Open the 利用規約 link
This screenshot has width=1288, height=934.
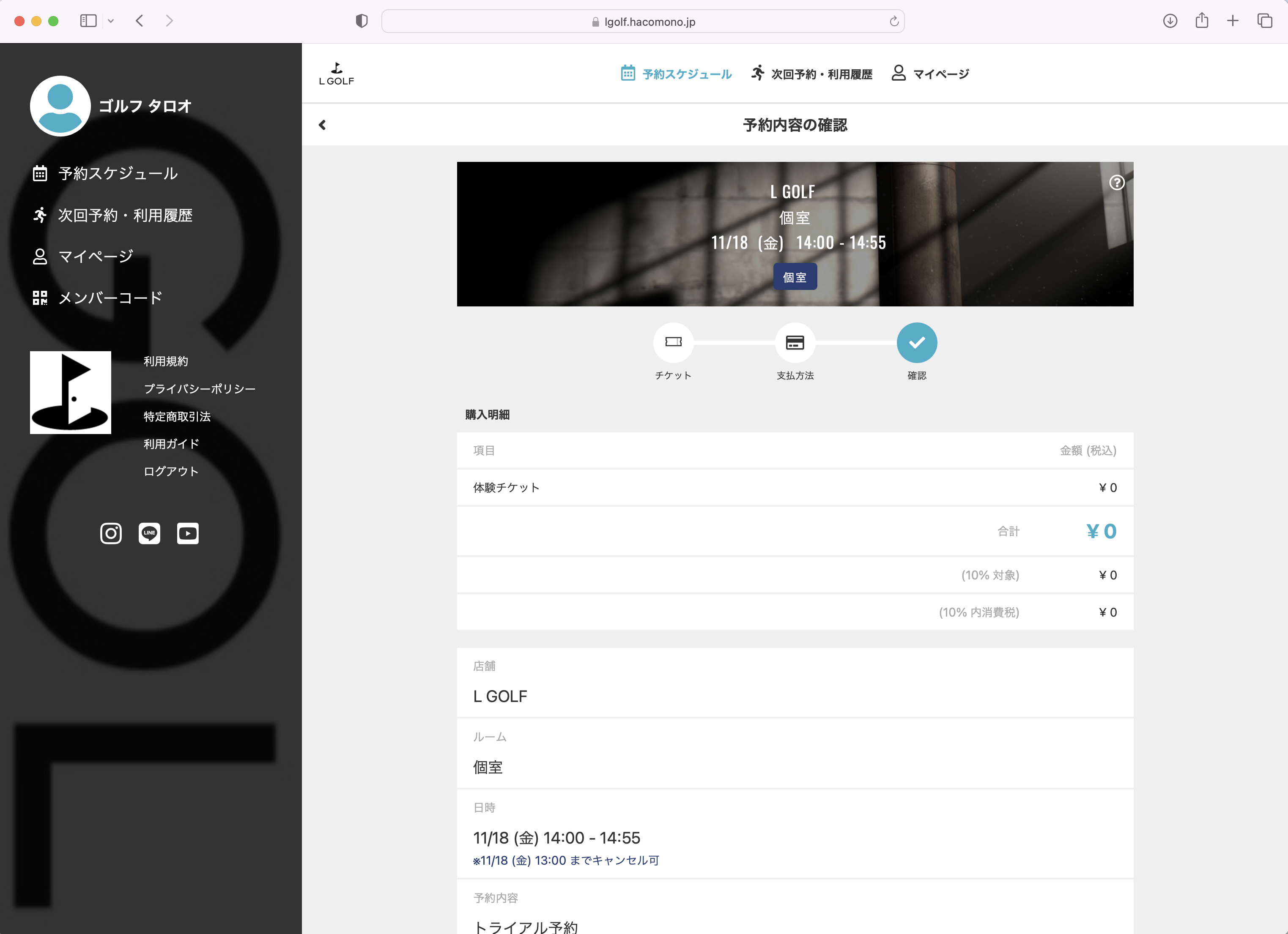(165, 361)
